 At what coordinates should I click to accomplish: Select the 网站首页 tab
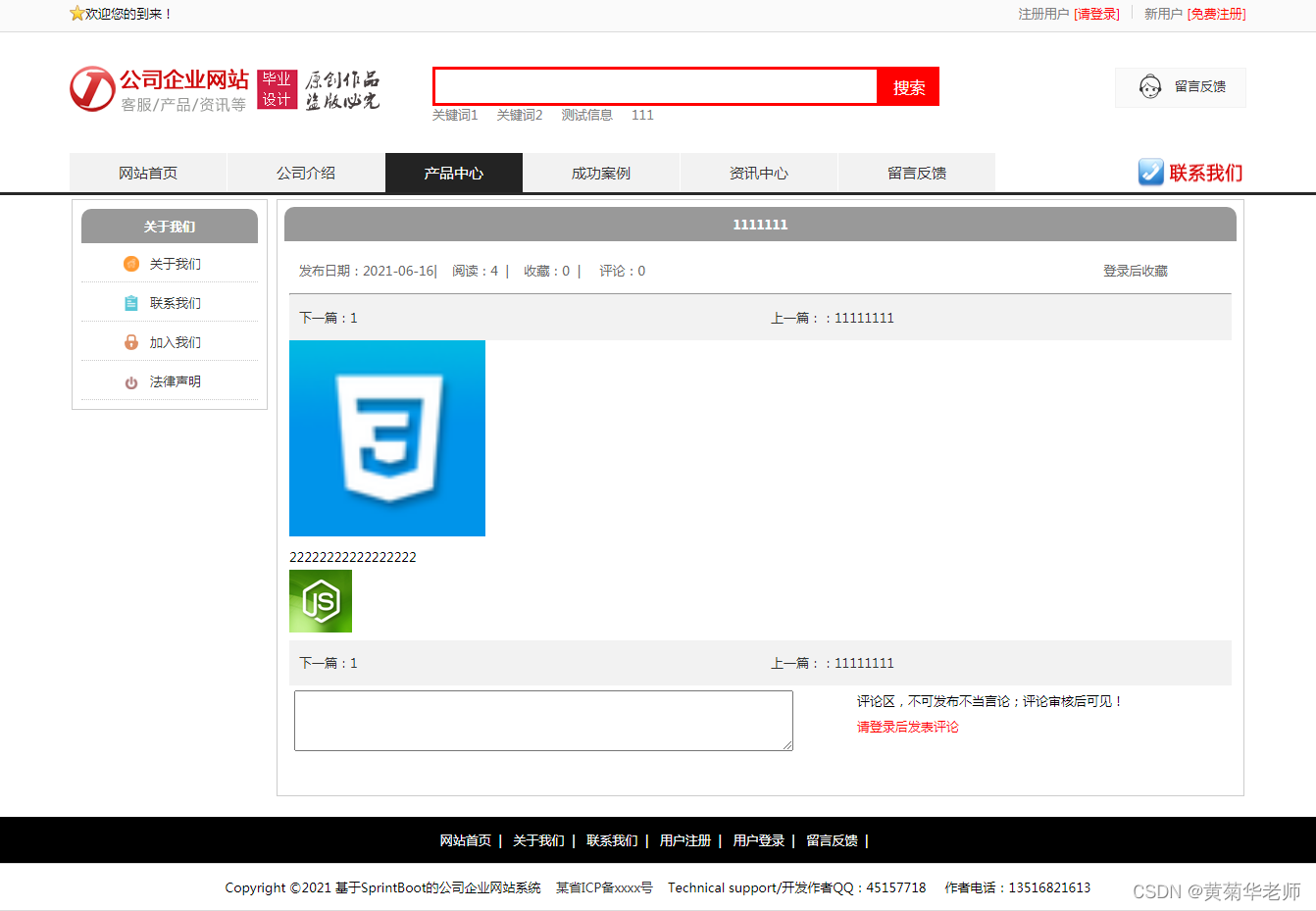[147, 173]
